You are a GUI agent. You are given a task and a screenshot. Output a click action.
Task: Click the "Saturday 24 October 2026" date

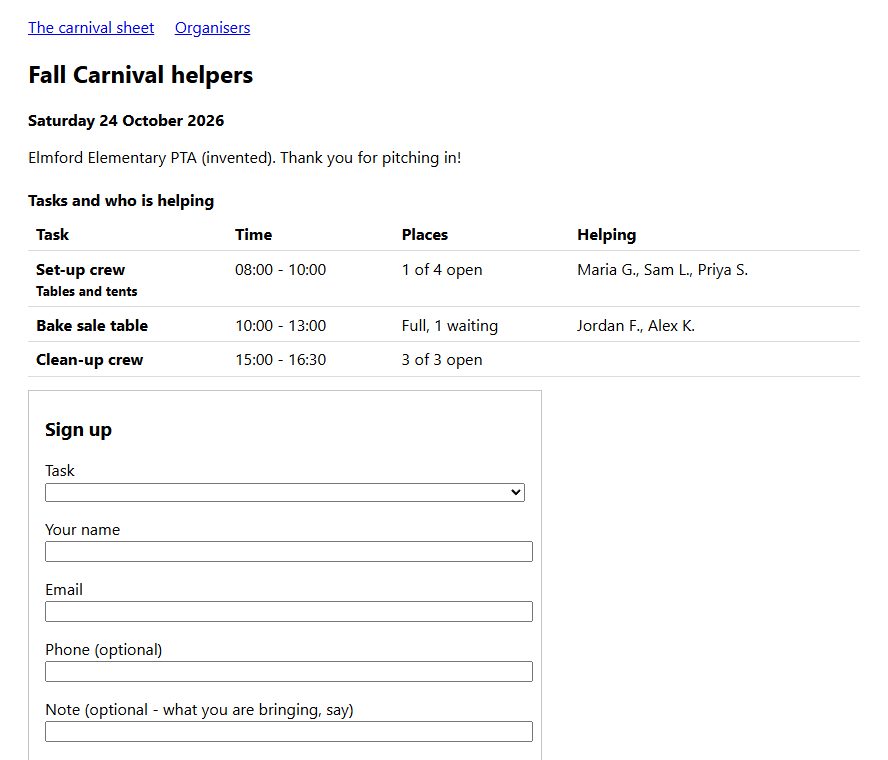click(126, 121)
